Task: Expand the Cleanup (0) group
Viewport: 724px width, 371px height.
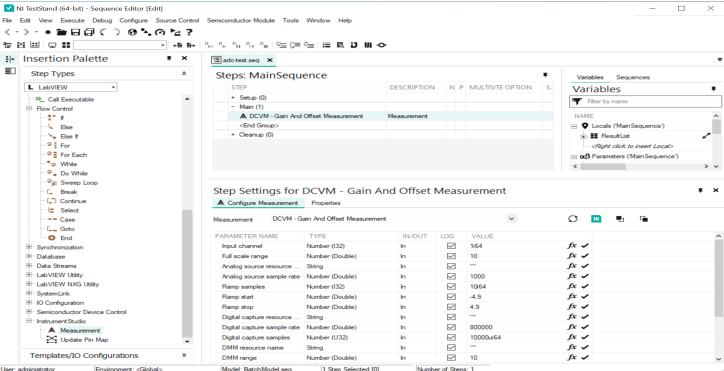Action: [233, 134]
